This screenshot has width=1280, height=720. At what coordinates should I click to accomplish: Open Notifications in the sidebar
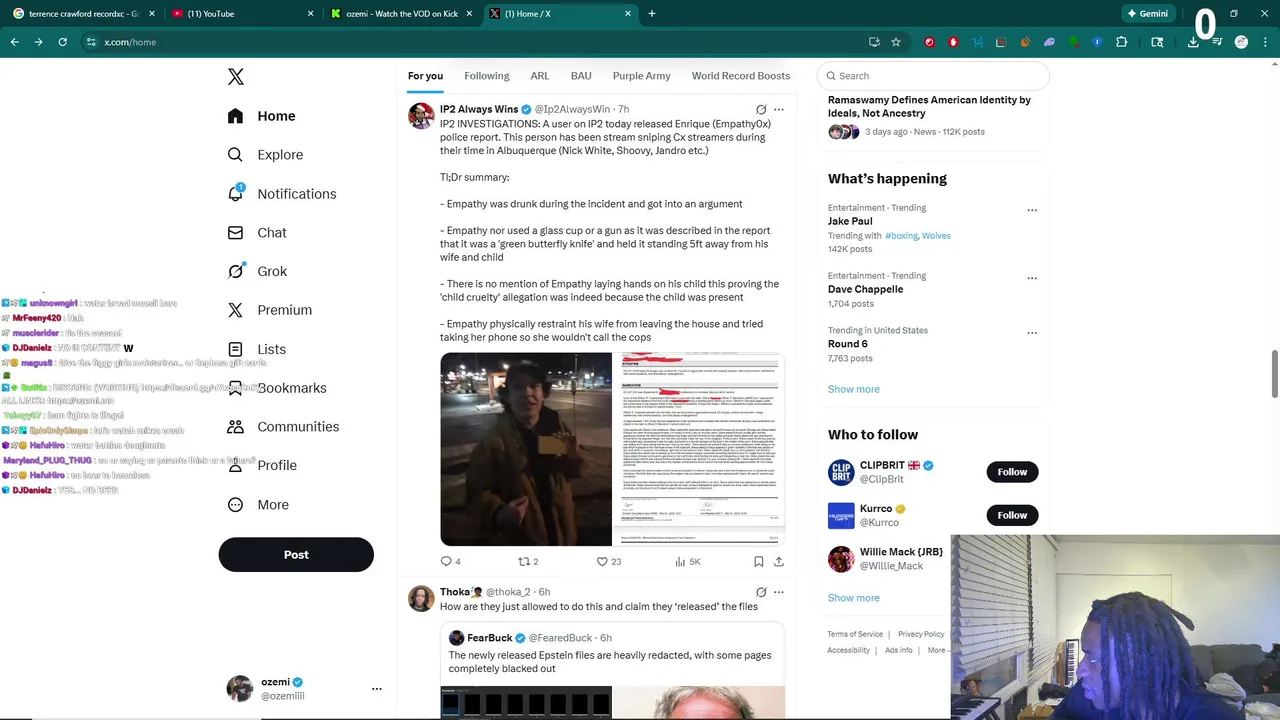tap(281, 194)
